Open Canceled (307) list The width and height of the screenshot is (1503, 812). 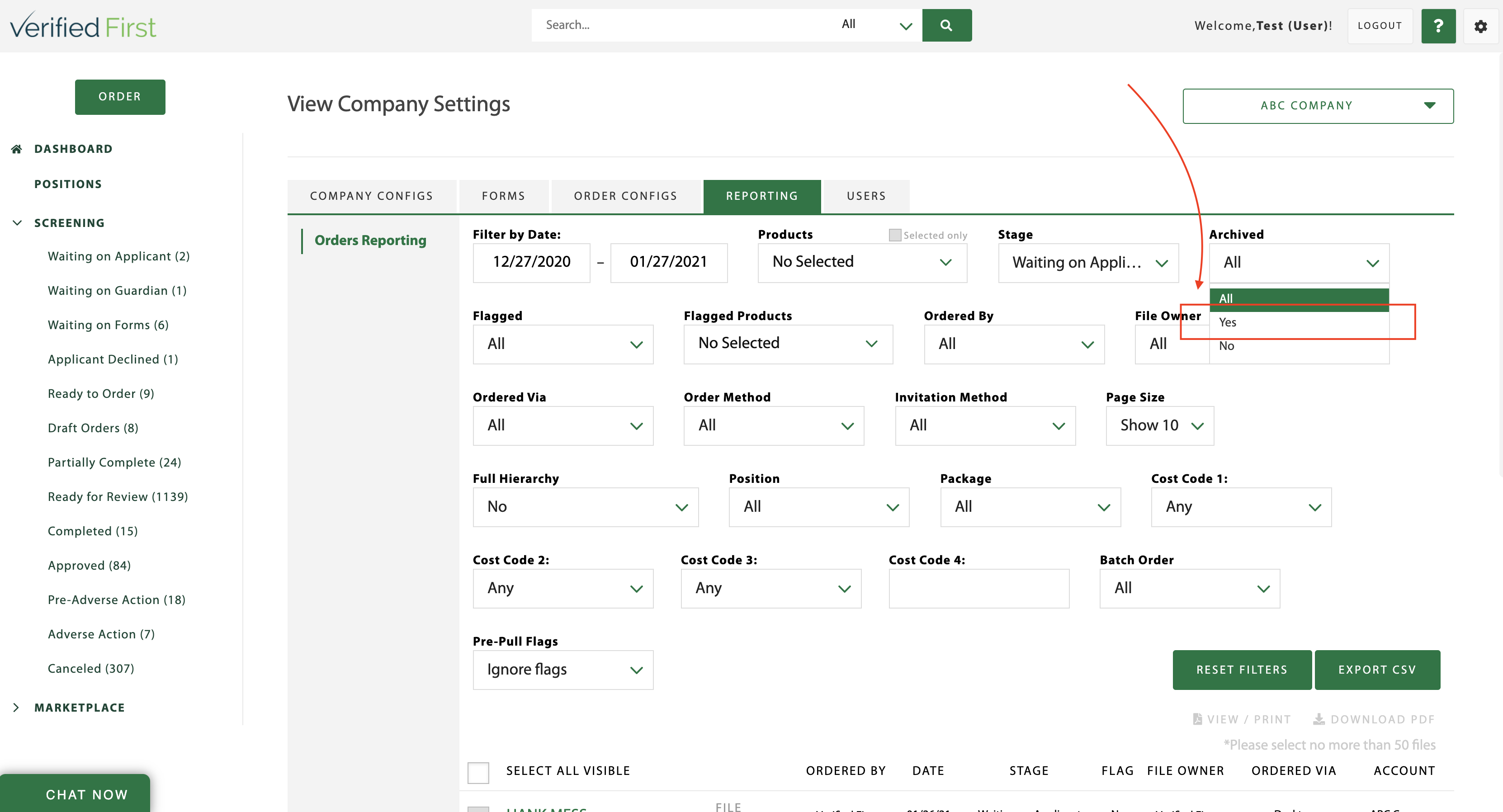click(x=91, y=669)
